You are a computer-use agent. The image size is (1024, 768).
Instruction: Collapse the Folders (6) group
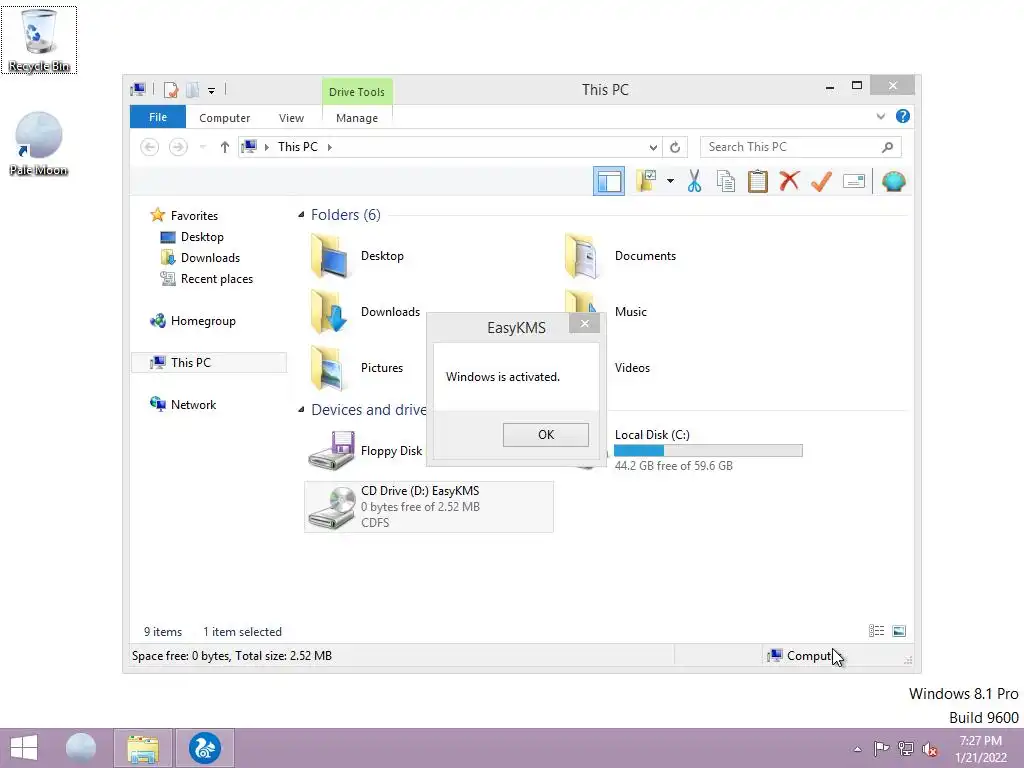301,215
